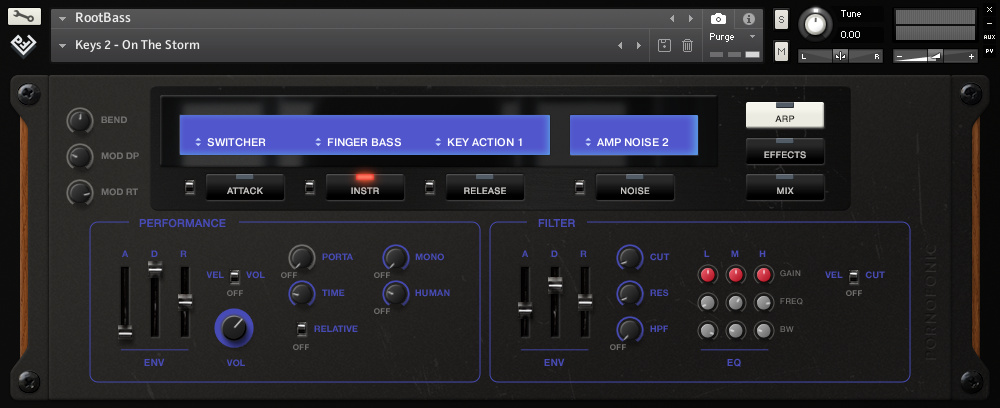Click the minus at volume slider start
This screenshot has height=408, width=1000.
coord(899,57)
